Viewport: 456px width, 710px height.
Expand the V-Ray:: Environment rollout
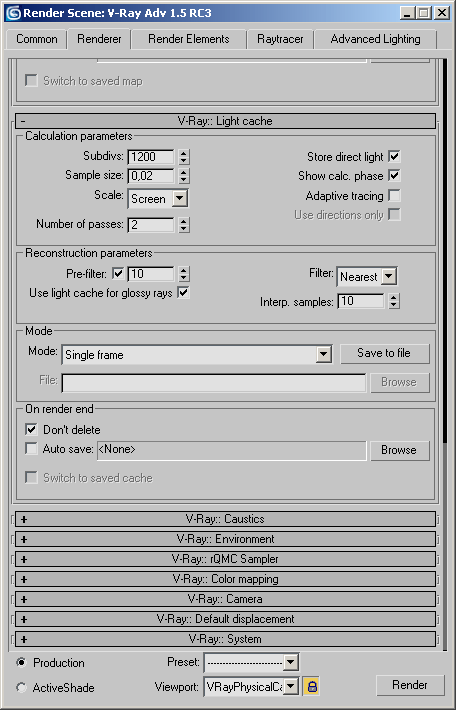(x=225, y=539)
